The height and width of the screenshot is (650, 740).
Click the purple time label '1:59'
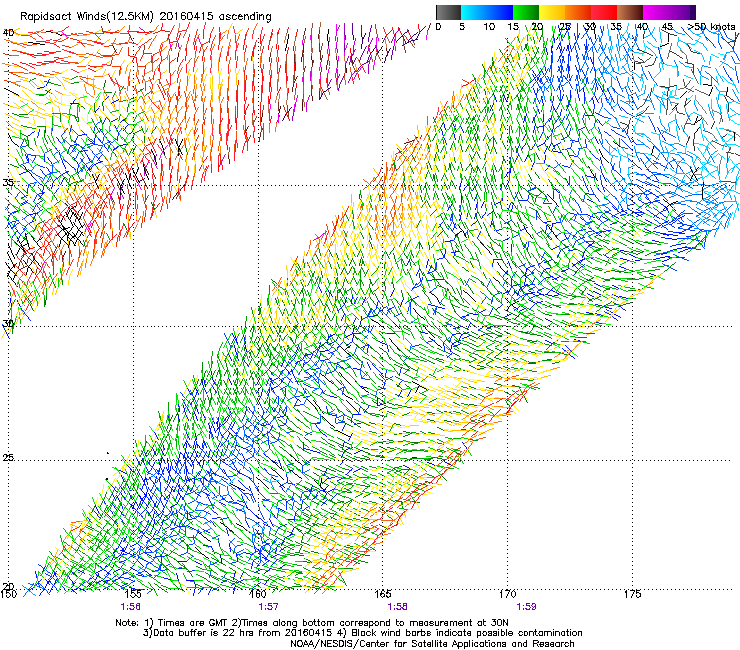pyautogui.click(x=526, y=607)
